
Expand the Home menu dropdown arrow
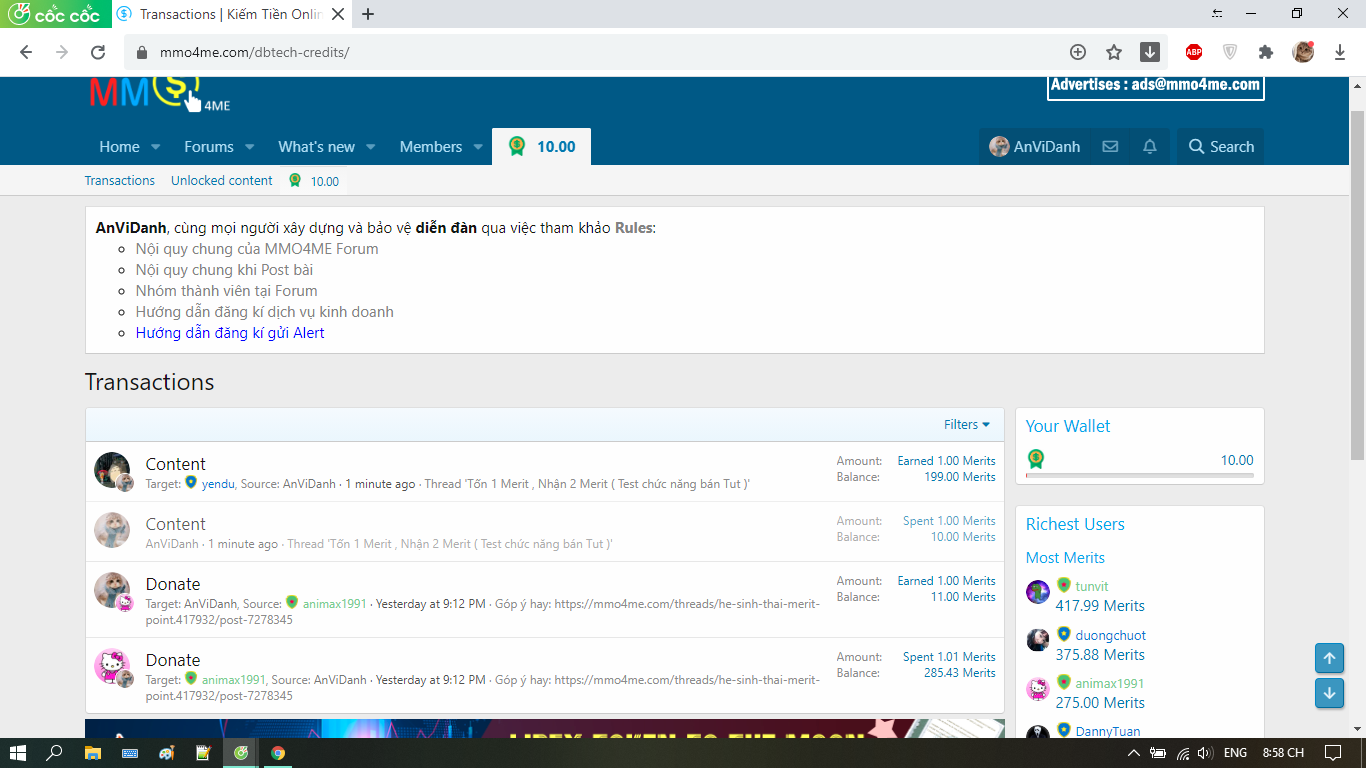(156, 146)
